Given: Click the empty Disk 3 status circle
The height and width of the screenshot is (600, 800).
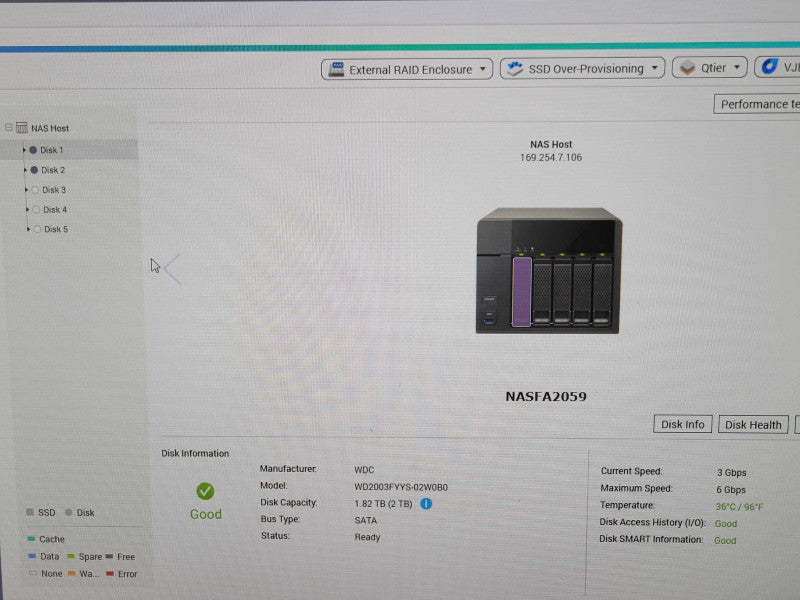Looking at the screenshot, I should (x=35, y=190).
